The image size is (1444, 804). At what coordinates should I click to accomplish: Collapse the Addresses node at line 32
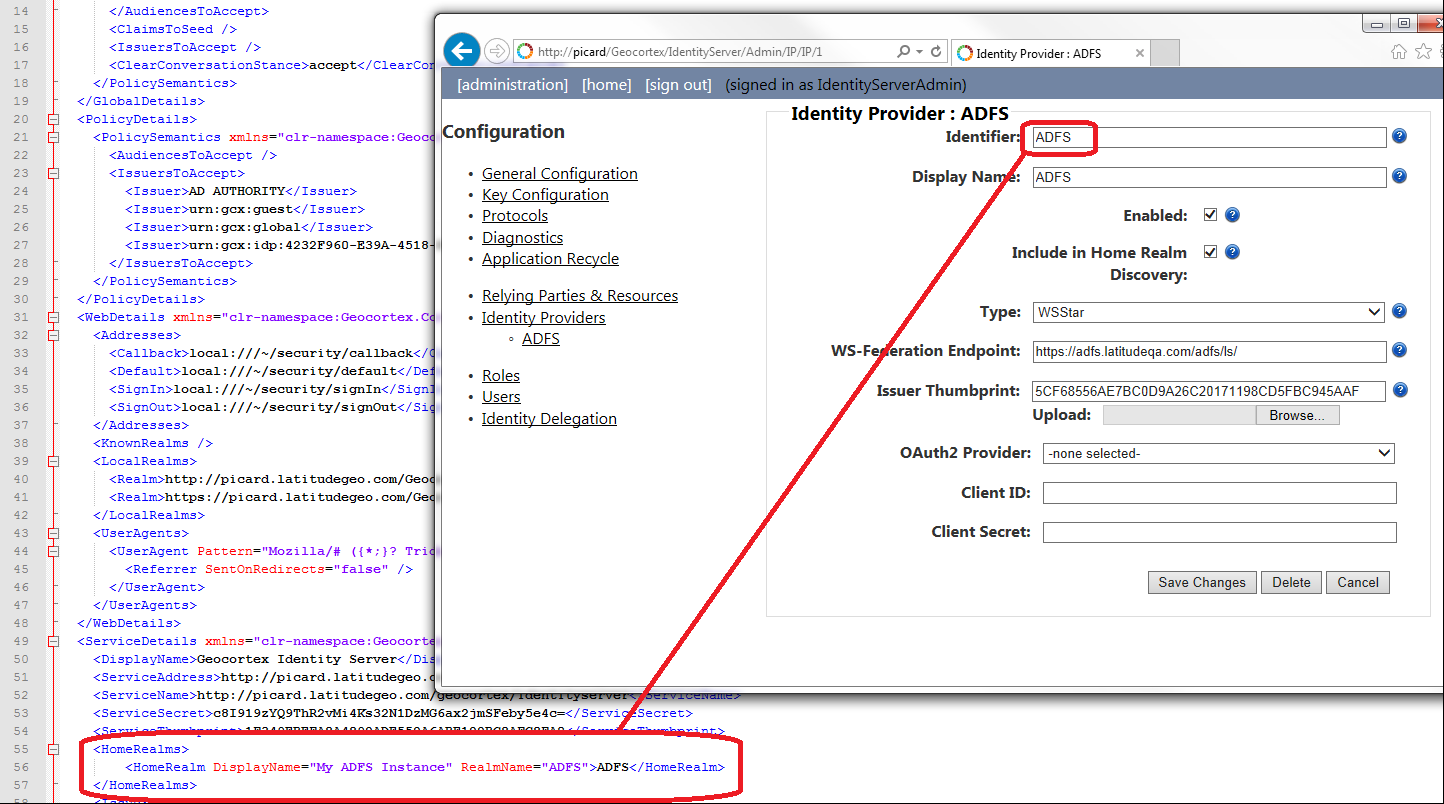click(x=53, y=335)
